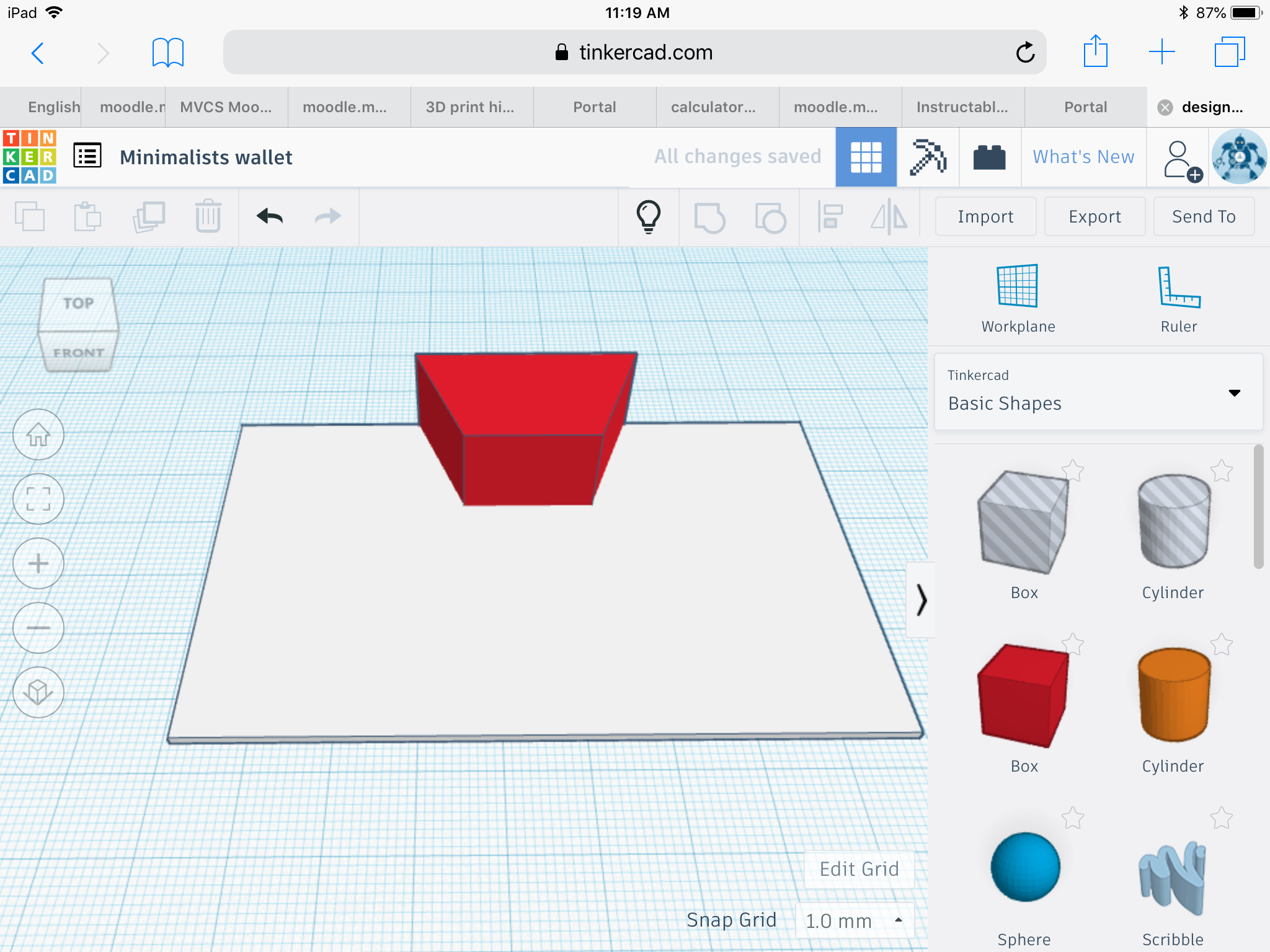1270x952 pixels.
Task: Open the Snap Grid 1.0 mm dropdown
Action: coord(855,921)
